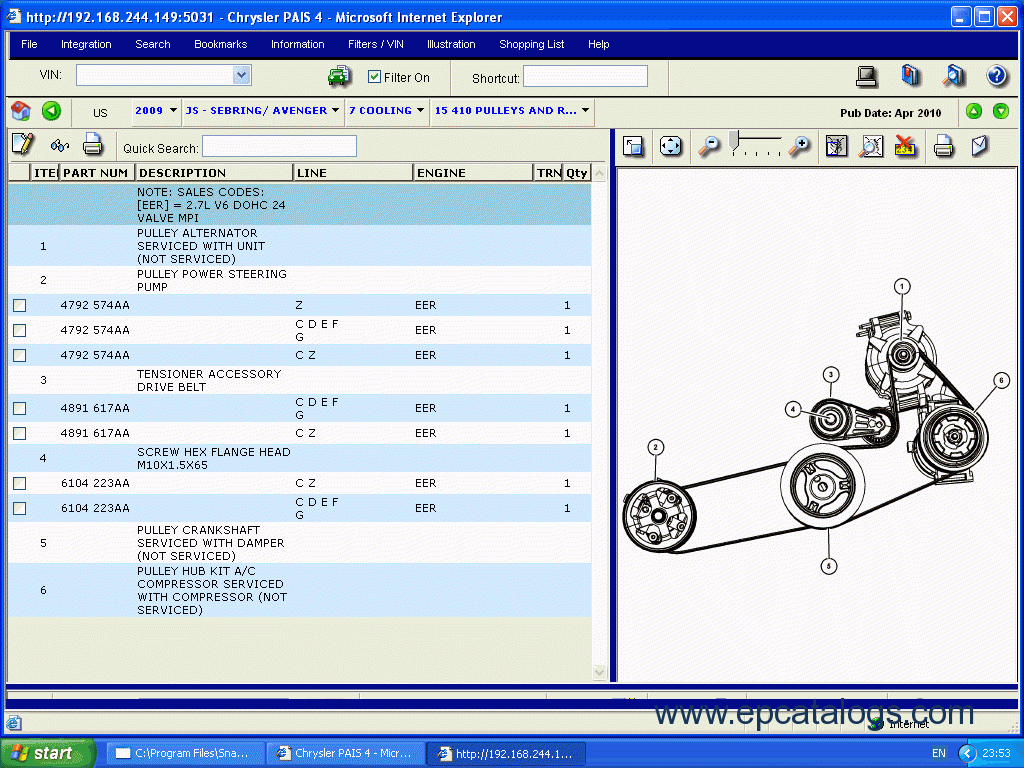Print the illustration
The image size is (1024, 768).
pyautogui.click(x=943, y=146)
